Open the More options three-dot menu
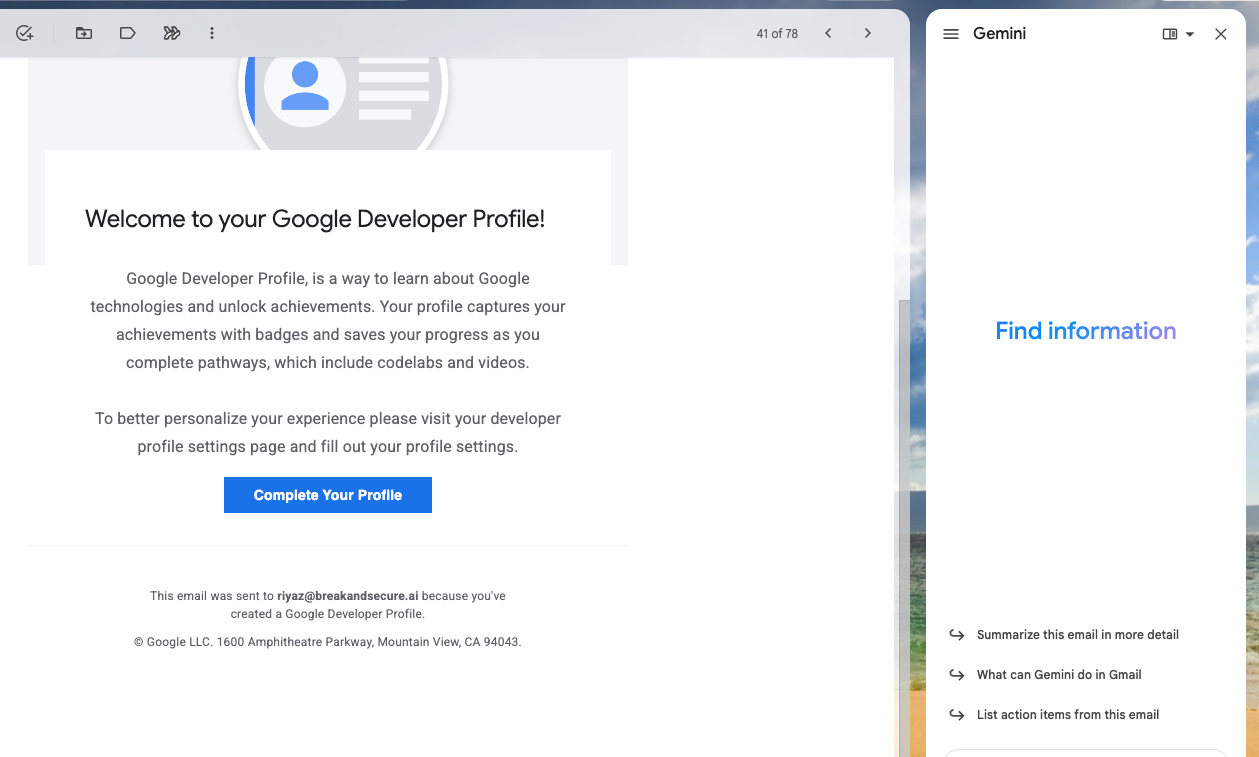The width and height of the screenshot is (1259, 757). pos(211,33)
